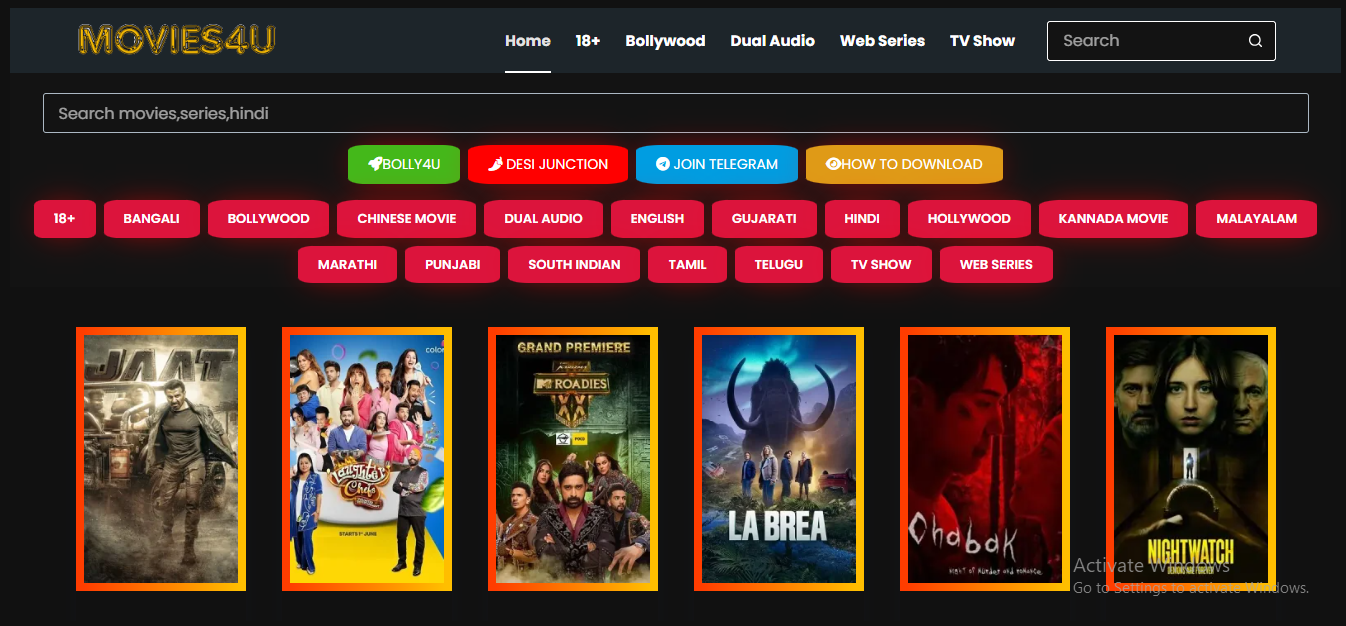Filter by Hollywood category tag
The height and width of the screenshot is (626, 1346).
(x=968, y=218)
